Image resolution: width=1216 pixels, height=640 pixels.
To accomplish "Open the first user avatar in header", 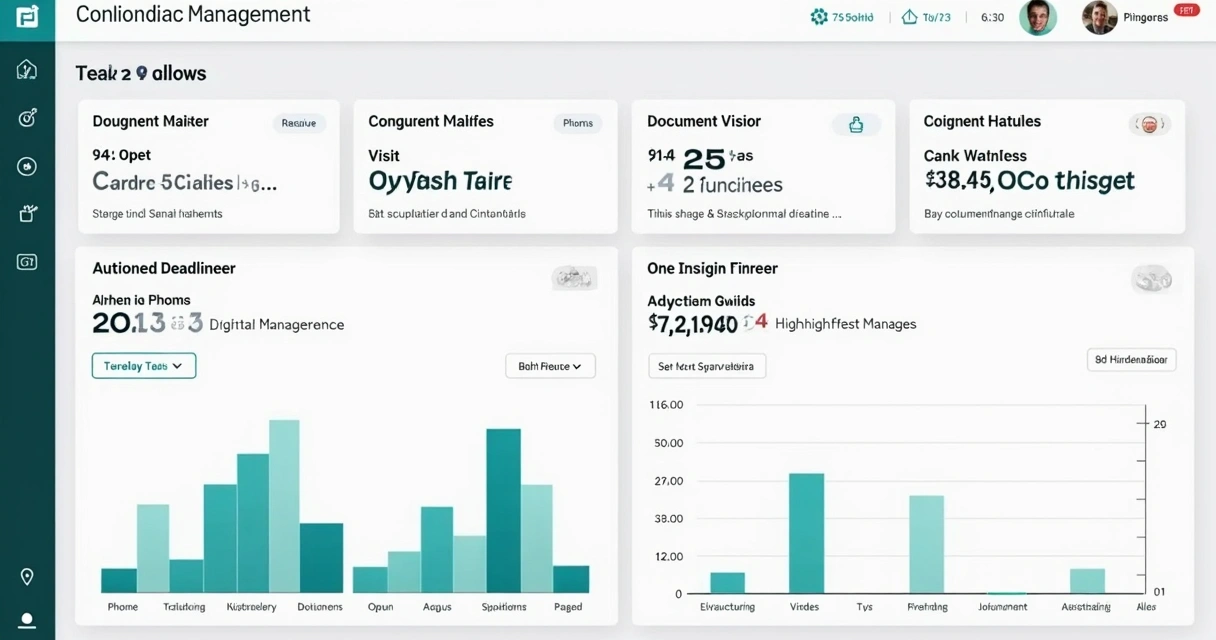I will [x=1038, y=17].
